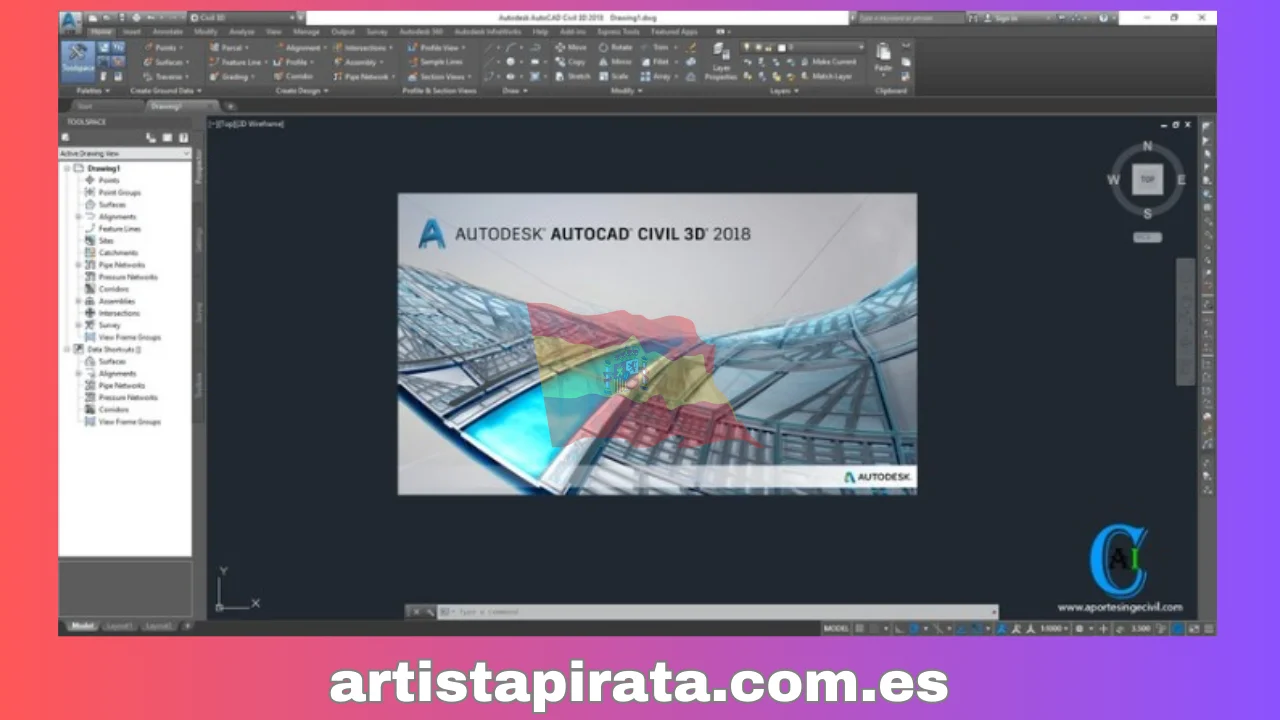The height and width of the screenshot is (720, 1280).
Task: Open the Output menu in the ribbon
Action: pos(343,31)
